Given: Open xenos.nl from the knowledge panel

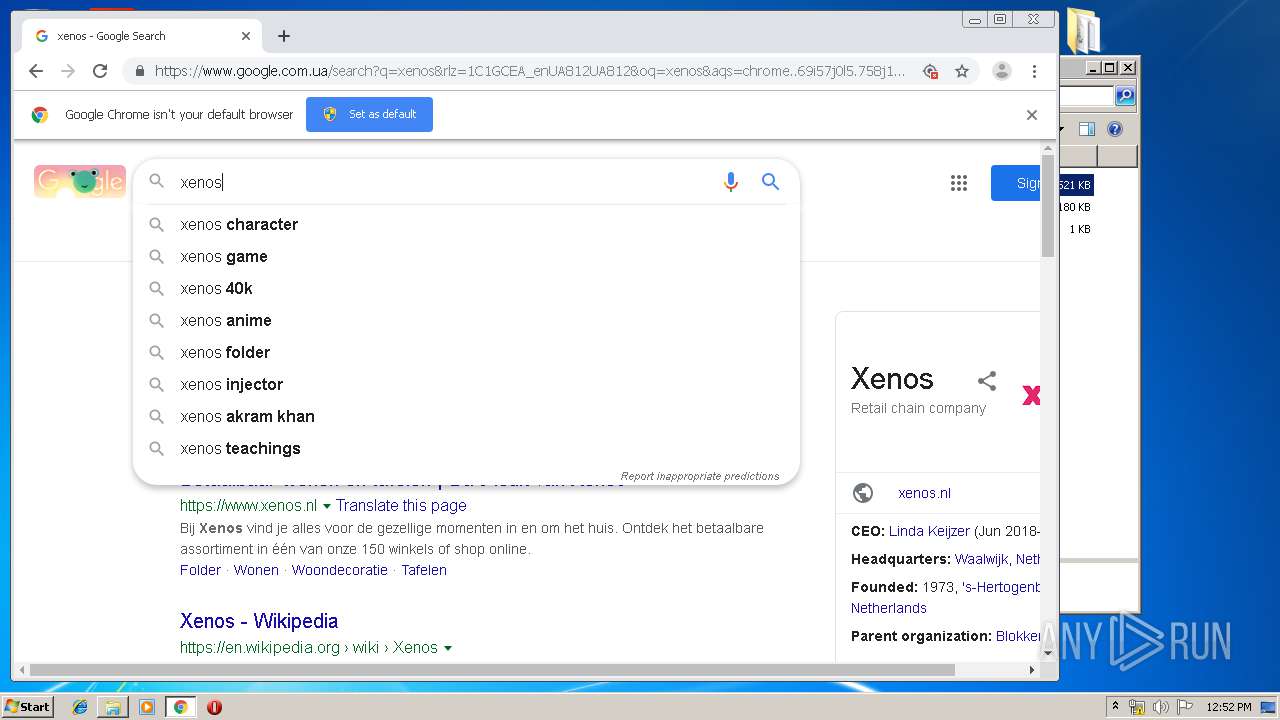Looking at the screenshot, I should point(924,493).
